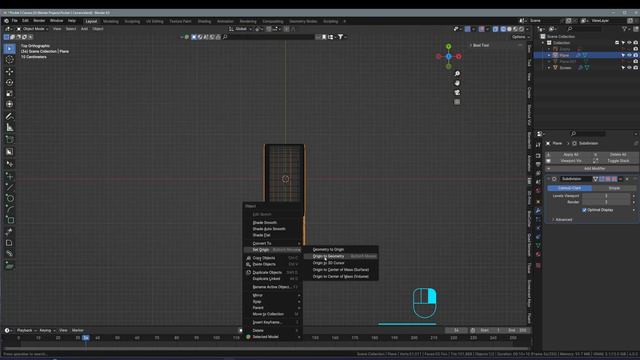The image size is (640, 360).
Task: Click the Viewport Vis button
Action: [570, 161]
